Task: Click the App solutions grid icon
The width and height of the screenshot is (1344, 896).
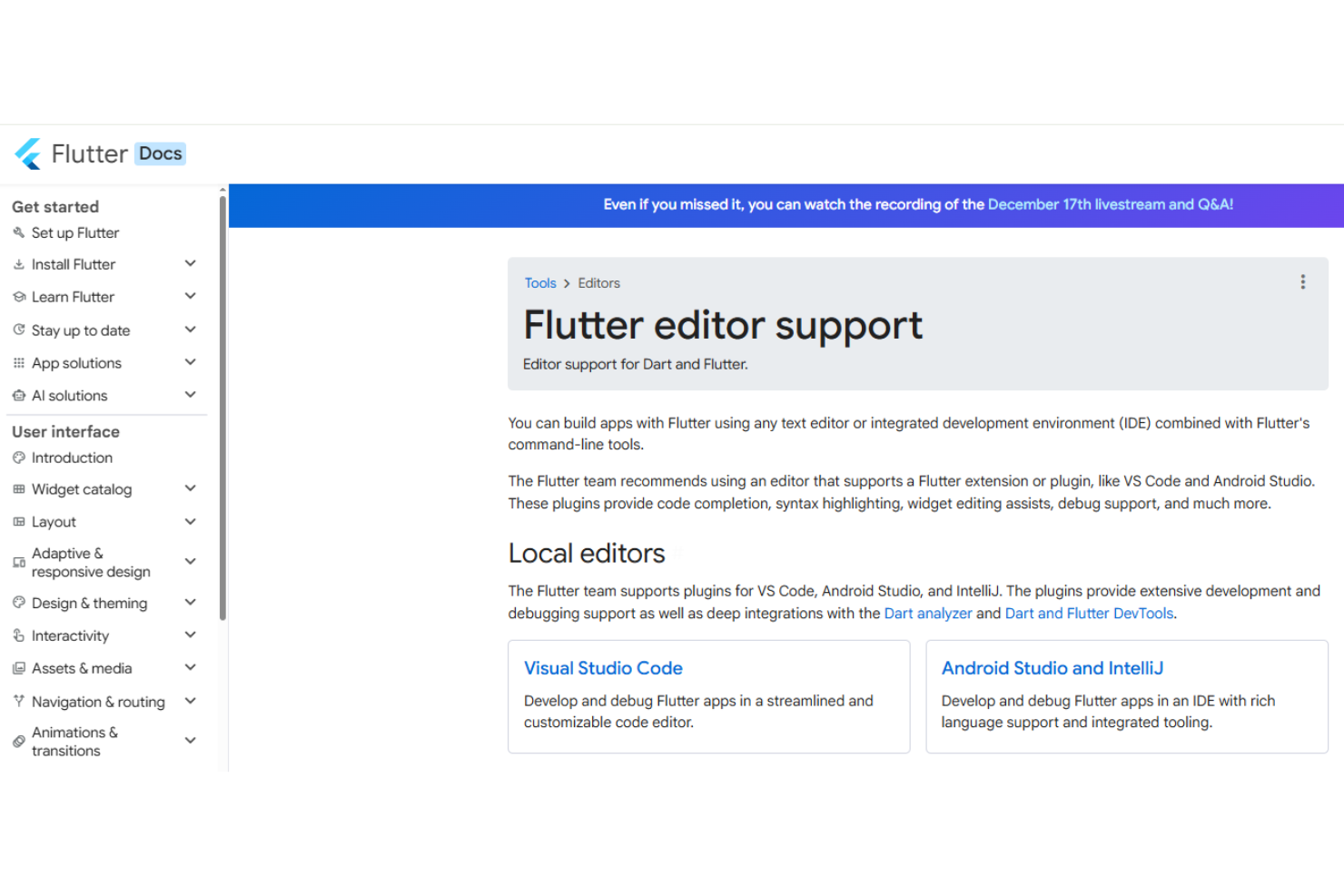Action: (x=18, y=363)
